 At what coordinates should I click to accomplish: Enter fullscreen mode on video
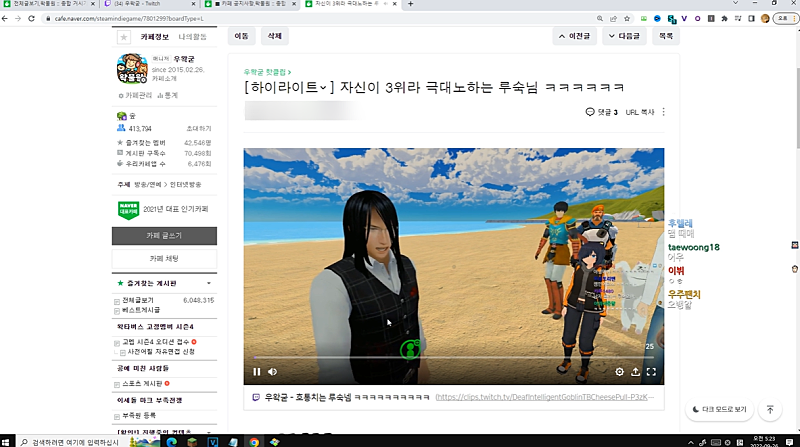tap(651, 372)
